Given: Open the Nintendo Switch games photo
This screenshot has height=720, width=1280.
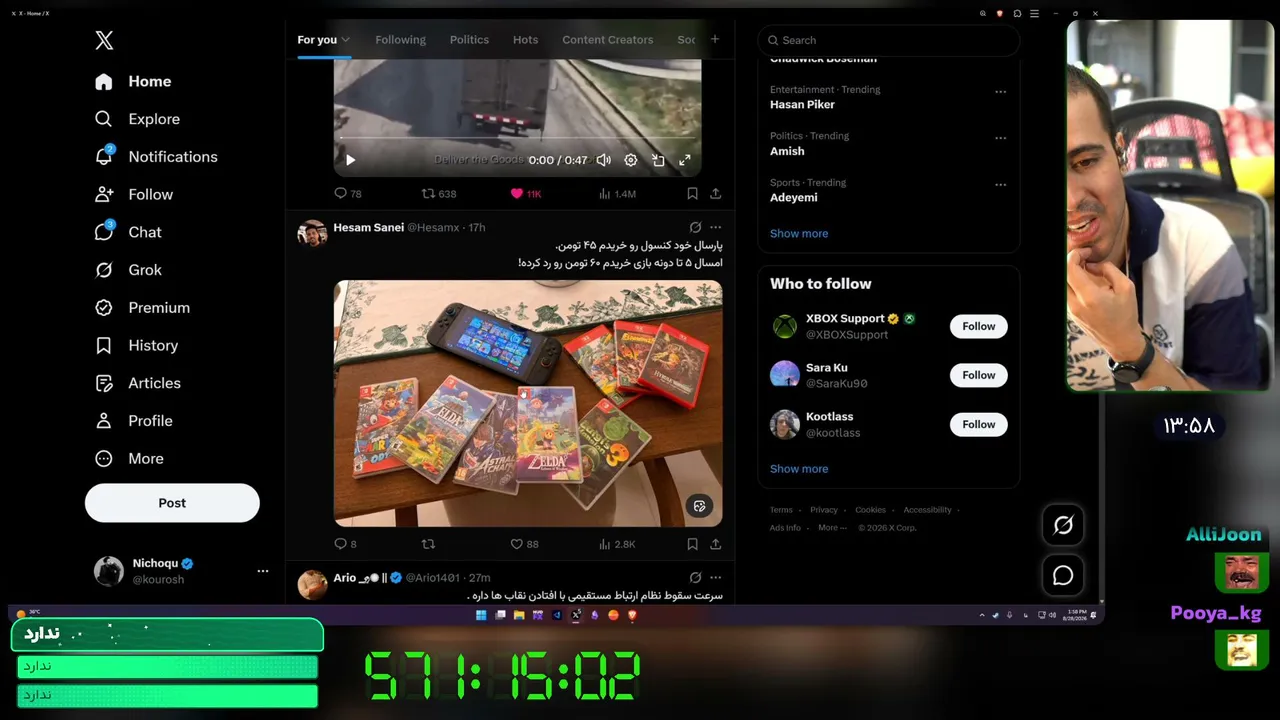Looking at the screenshot, I should (x=527, y=403).
